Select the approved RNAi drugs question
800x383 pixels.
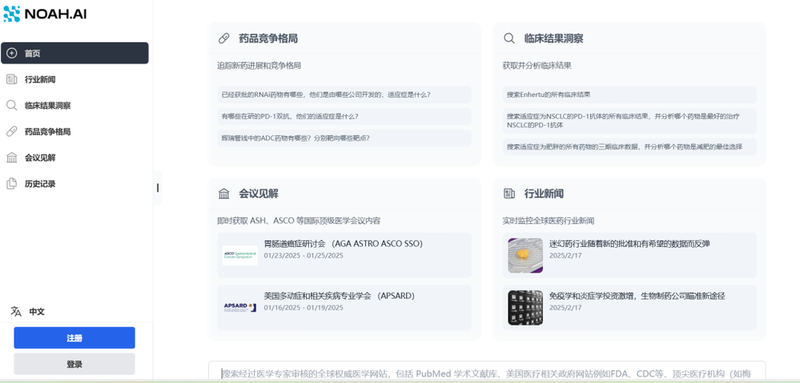(x=344, y=95)
